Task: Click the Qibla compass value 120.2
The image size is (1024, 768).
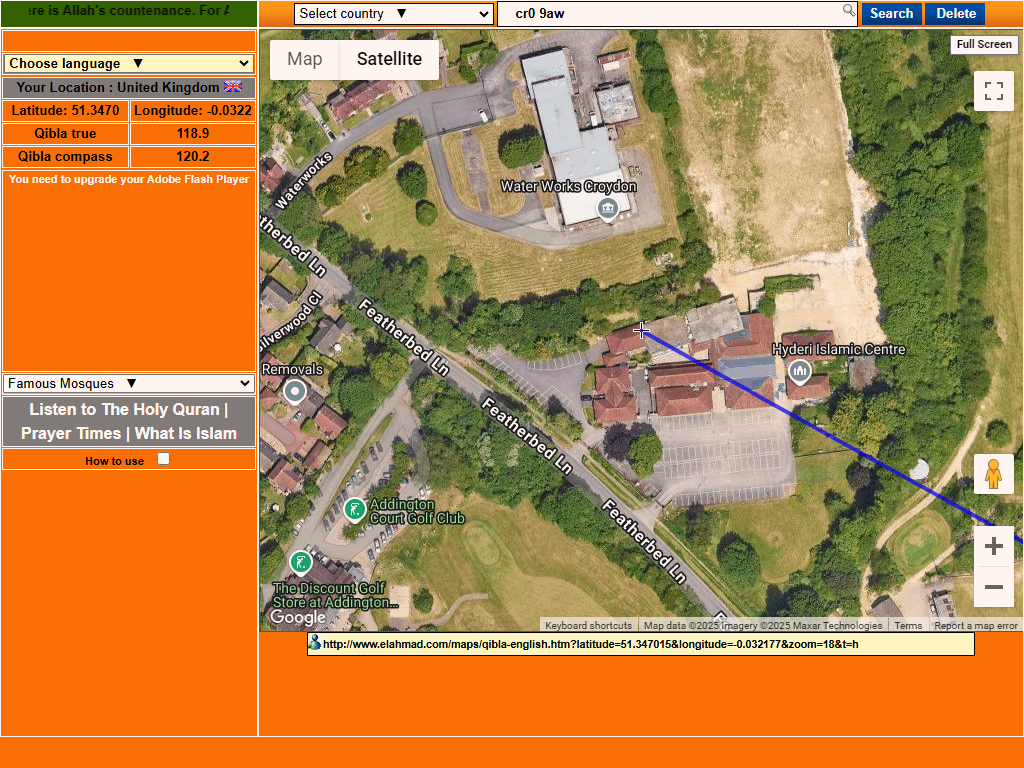Action: 193,157
